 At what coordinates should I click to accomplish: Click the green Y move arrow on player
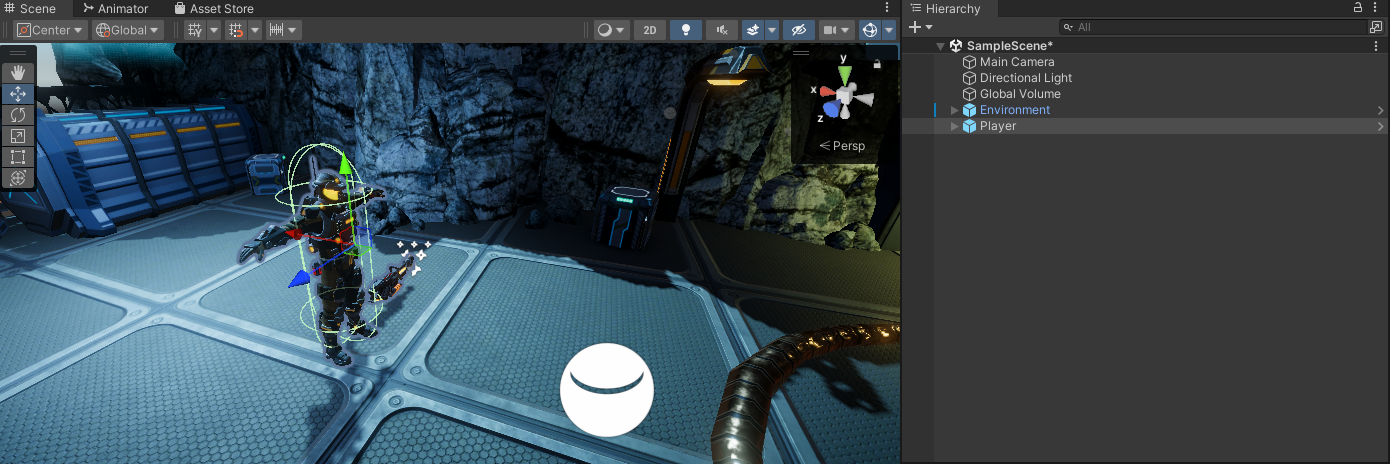(x=344, y=166)
